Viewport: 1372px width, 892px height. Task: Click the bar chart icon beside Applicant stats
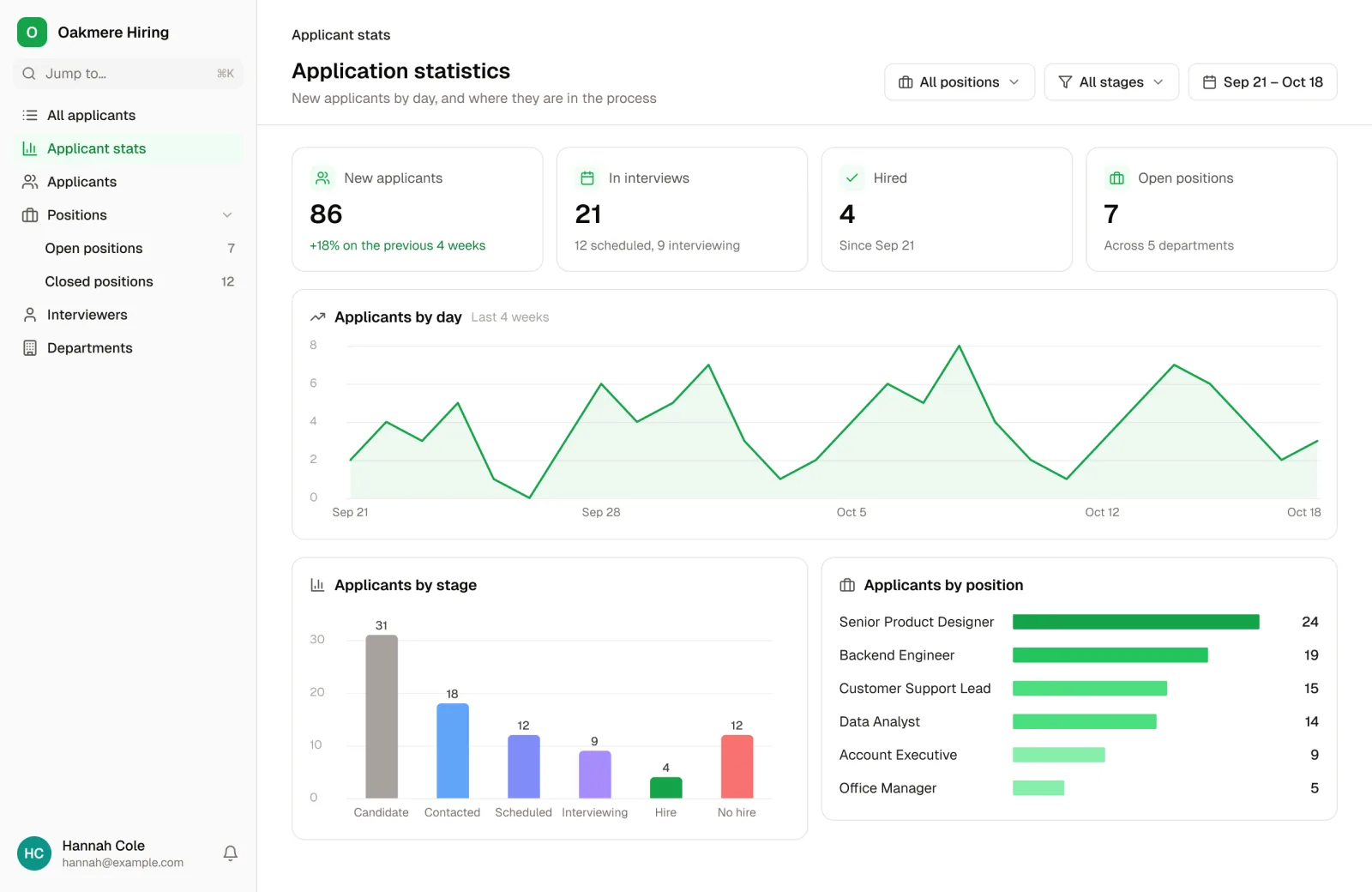(30, 148)
